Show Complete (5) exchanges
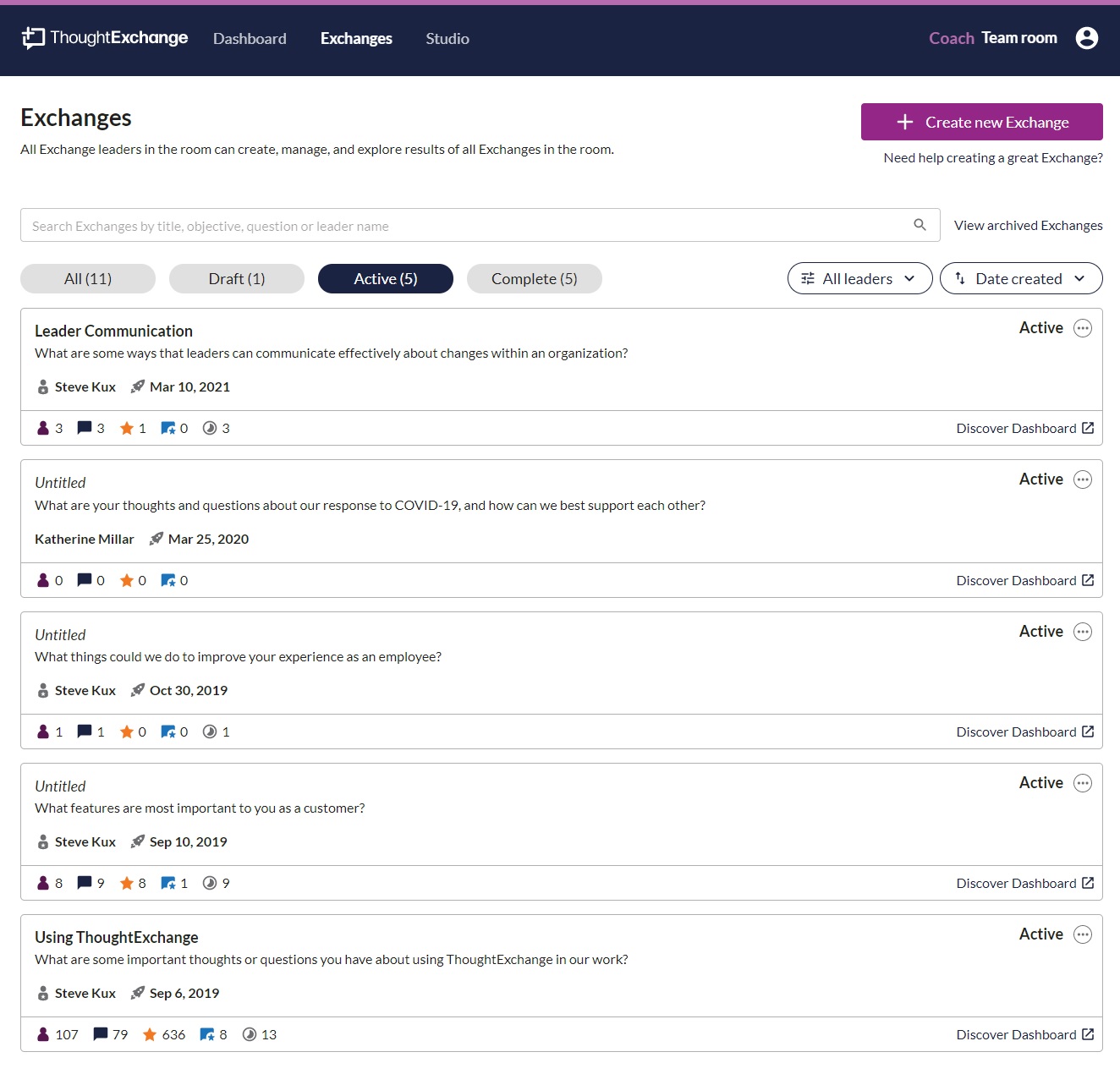This screenshot has width=1120, height=1074. 535,278
